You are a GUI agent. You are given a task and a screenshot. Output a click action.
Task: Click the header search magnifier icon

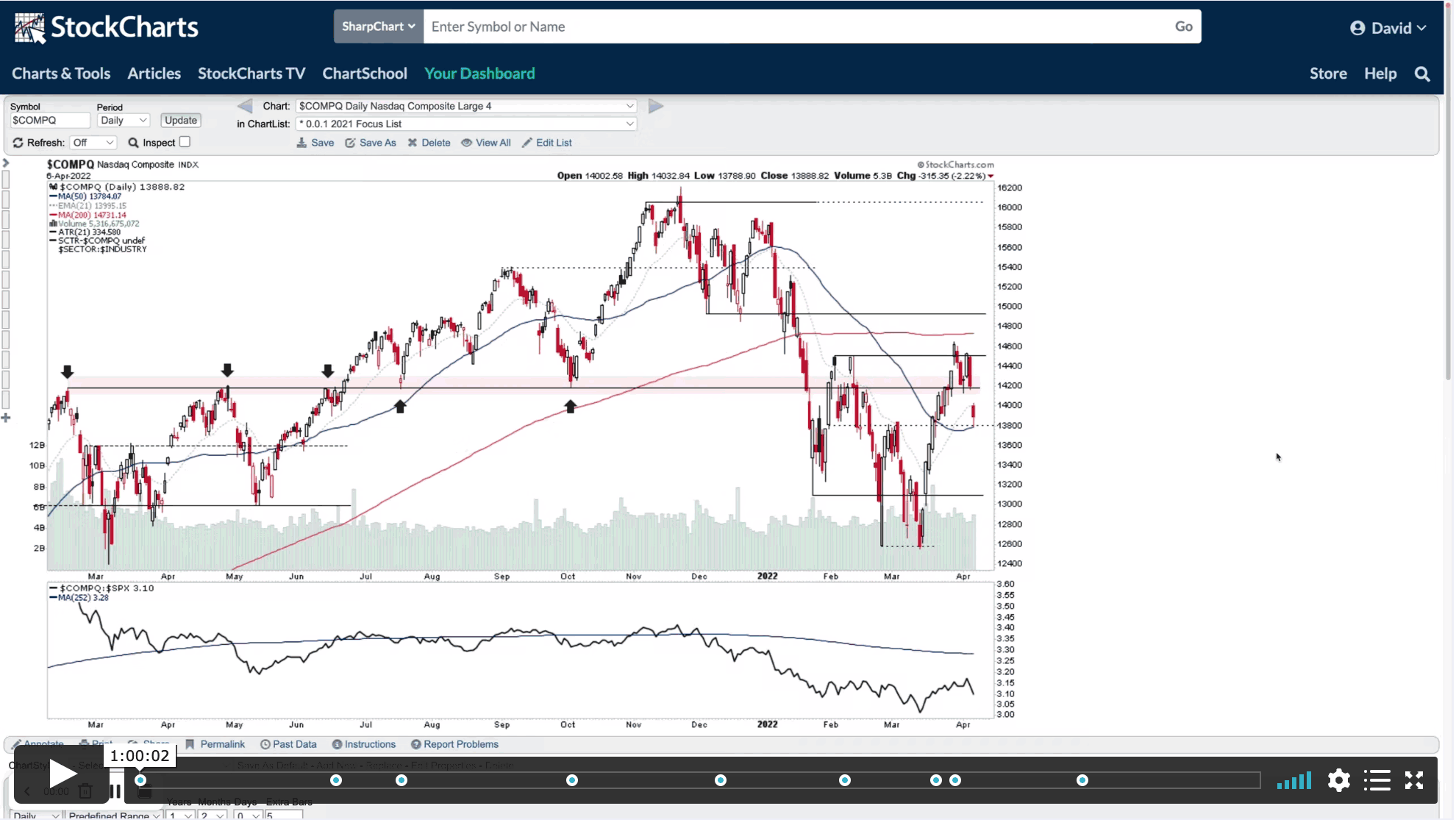point(1424,74)
